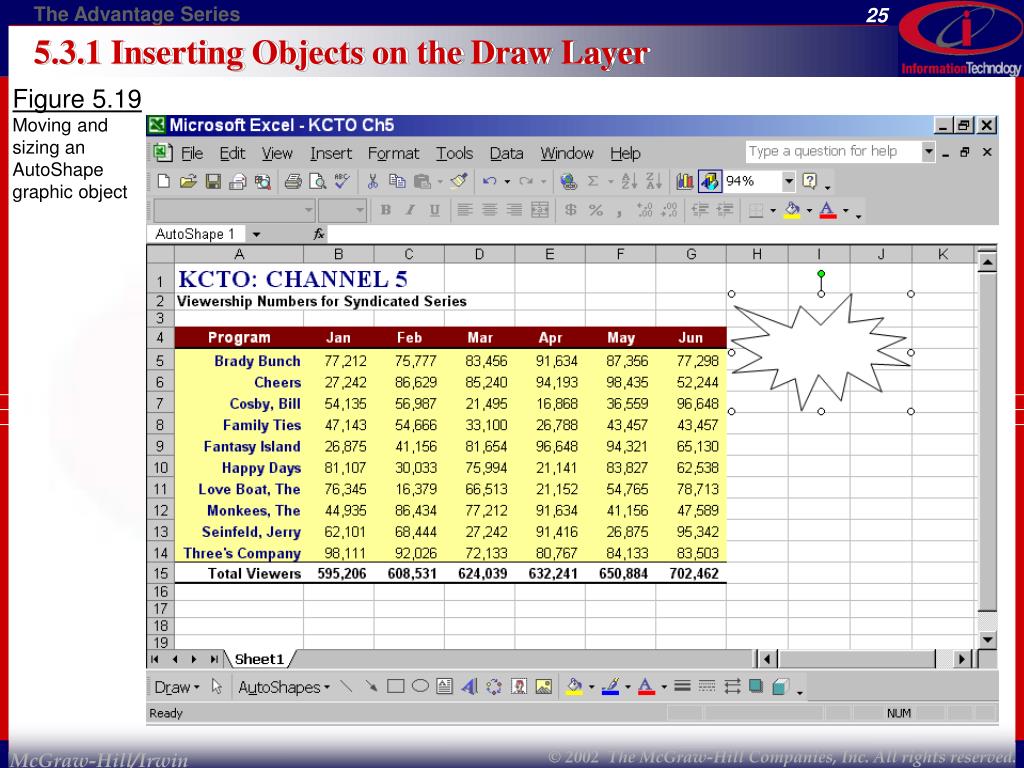Click the Type a question for help box

(x=833, y=152)
